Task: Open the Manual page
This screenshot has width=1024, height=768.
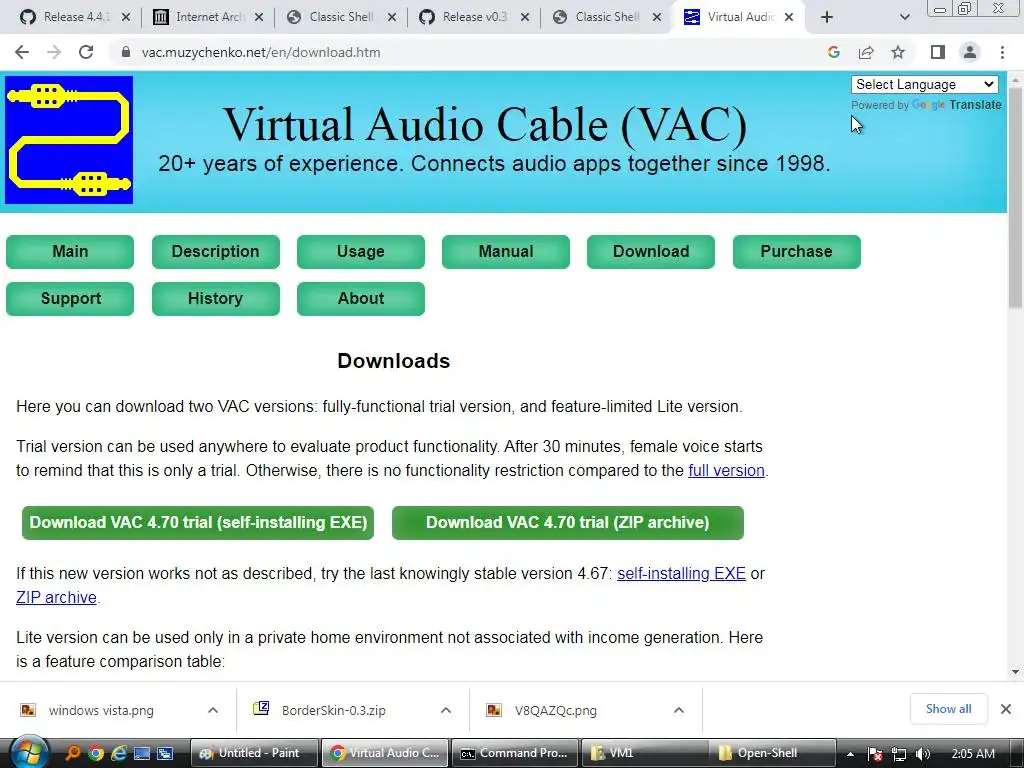Action: click(505, 251)
